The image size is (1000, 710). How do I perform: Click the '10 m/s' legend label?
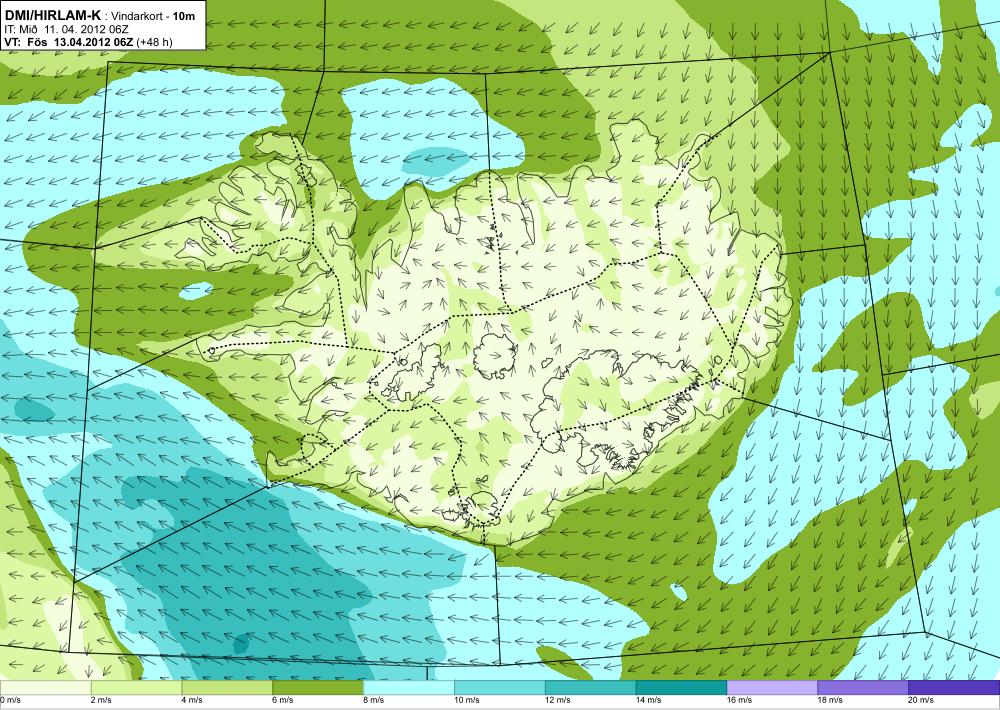[467, 700]
